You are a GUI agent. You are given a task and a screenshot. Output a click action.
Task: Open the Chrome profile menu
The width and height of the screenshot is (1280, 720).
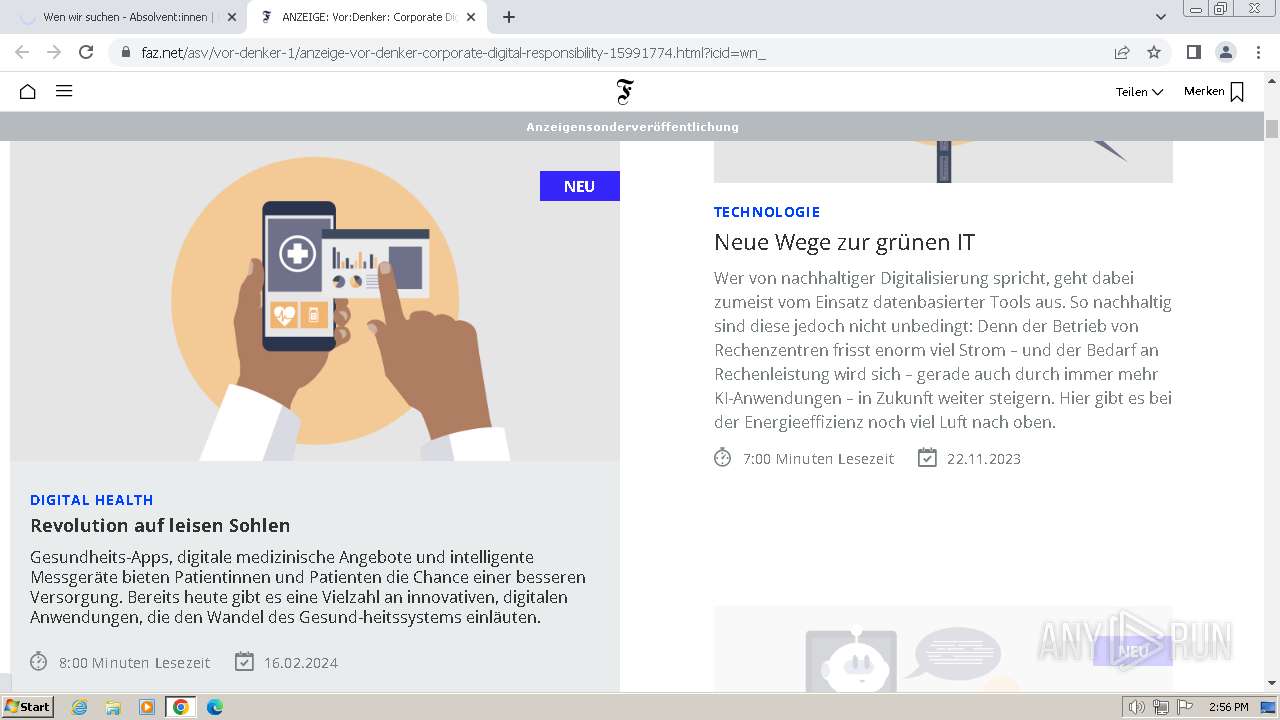click(1225, 52)
